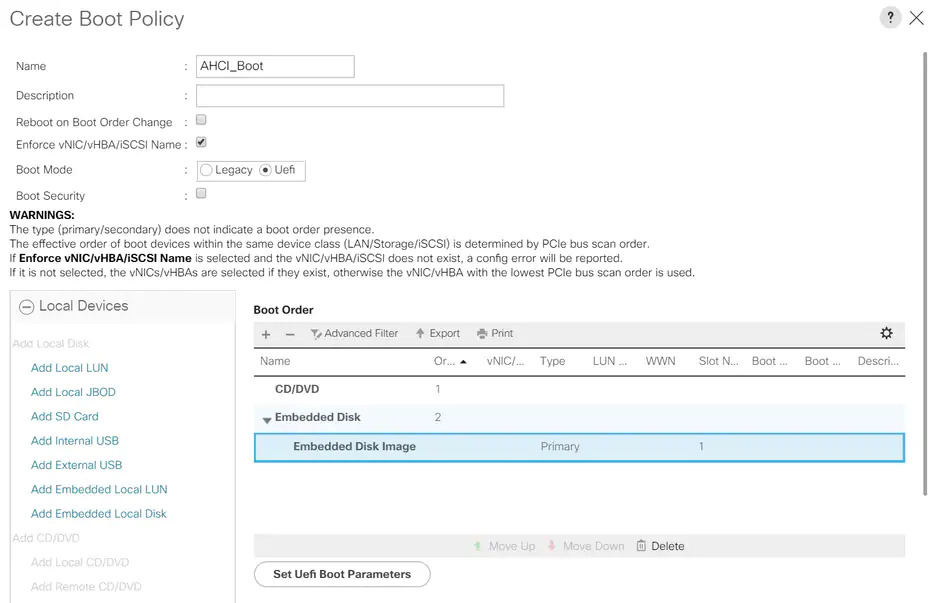This screenshot has height=603, width=935.
Task: Click the Move Up arrow
Action: pyautogui.click(x=504, y=546)
